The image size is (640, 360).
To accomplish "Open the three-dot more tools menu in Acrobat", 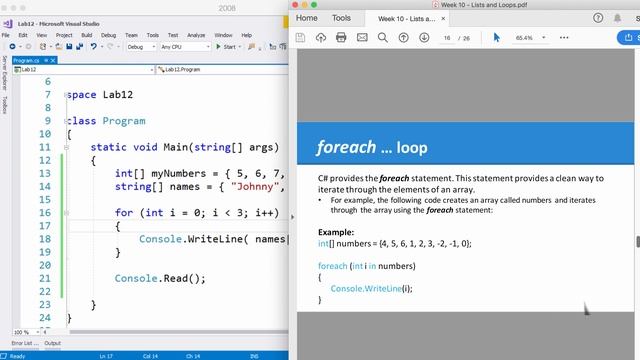I will (564, 38).
